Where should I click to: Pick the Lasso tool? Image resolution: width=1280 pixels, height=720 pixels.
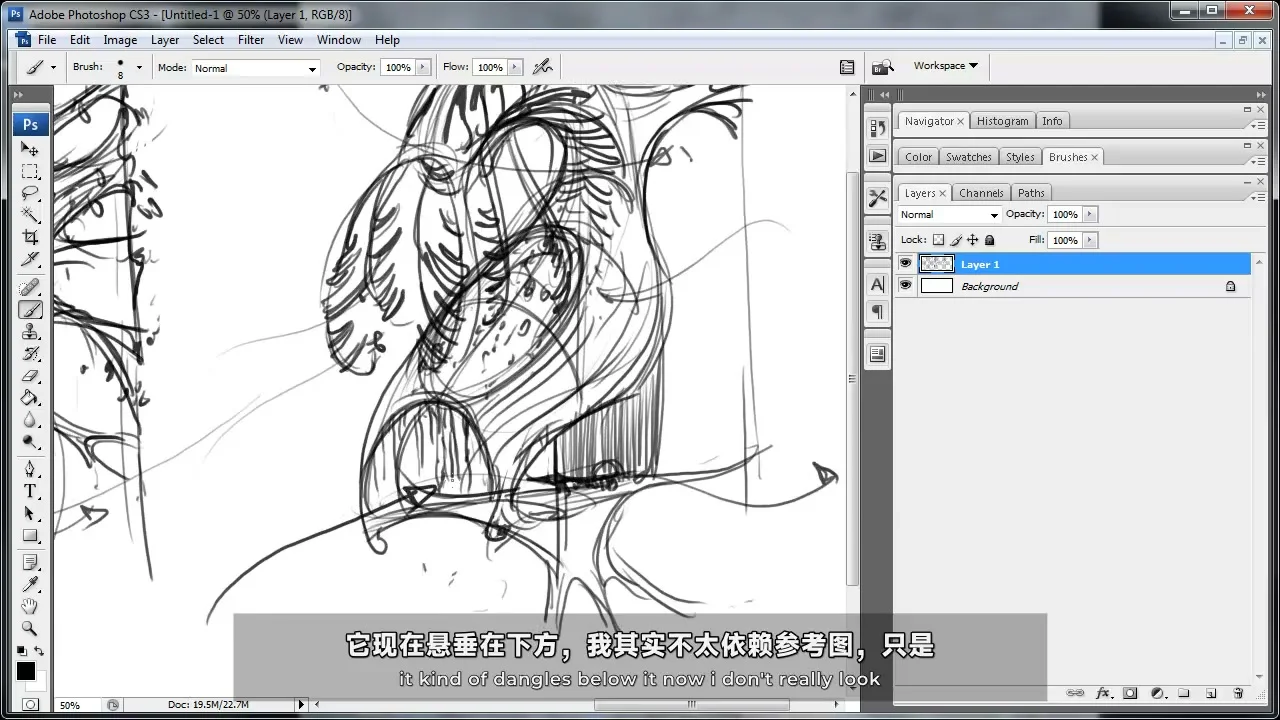click(30, 193)
